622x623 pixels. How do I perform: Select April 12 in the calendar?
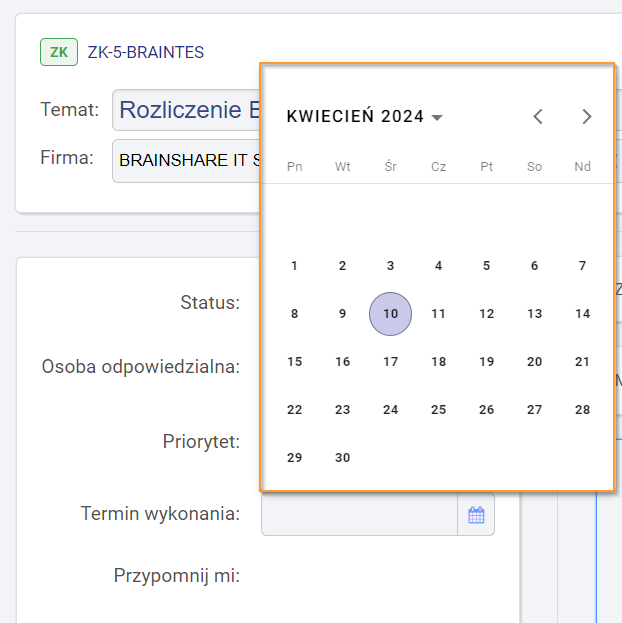pos(486,313)
